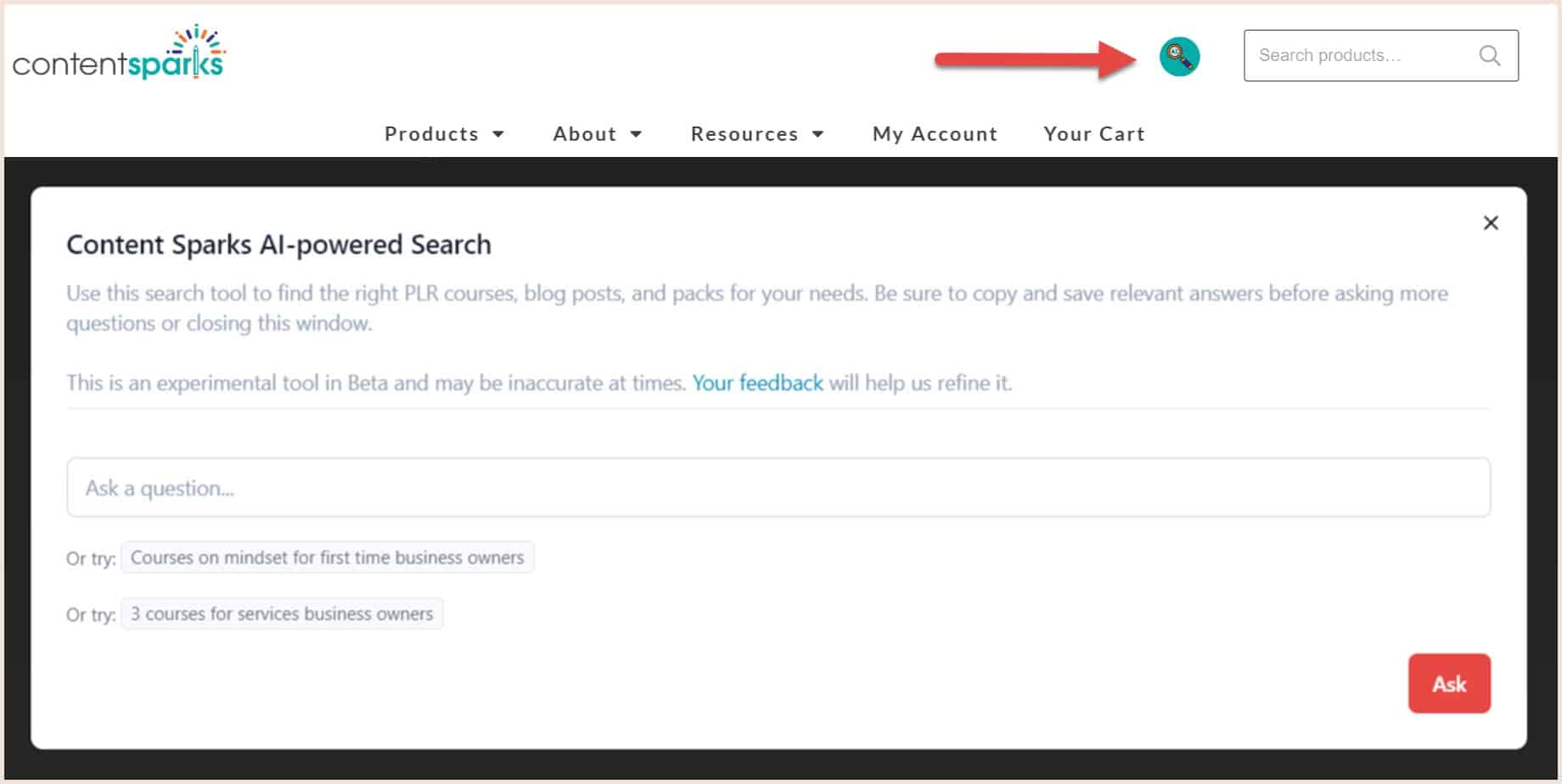Open My Account page

click(x=935, y=134)
